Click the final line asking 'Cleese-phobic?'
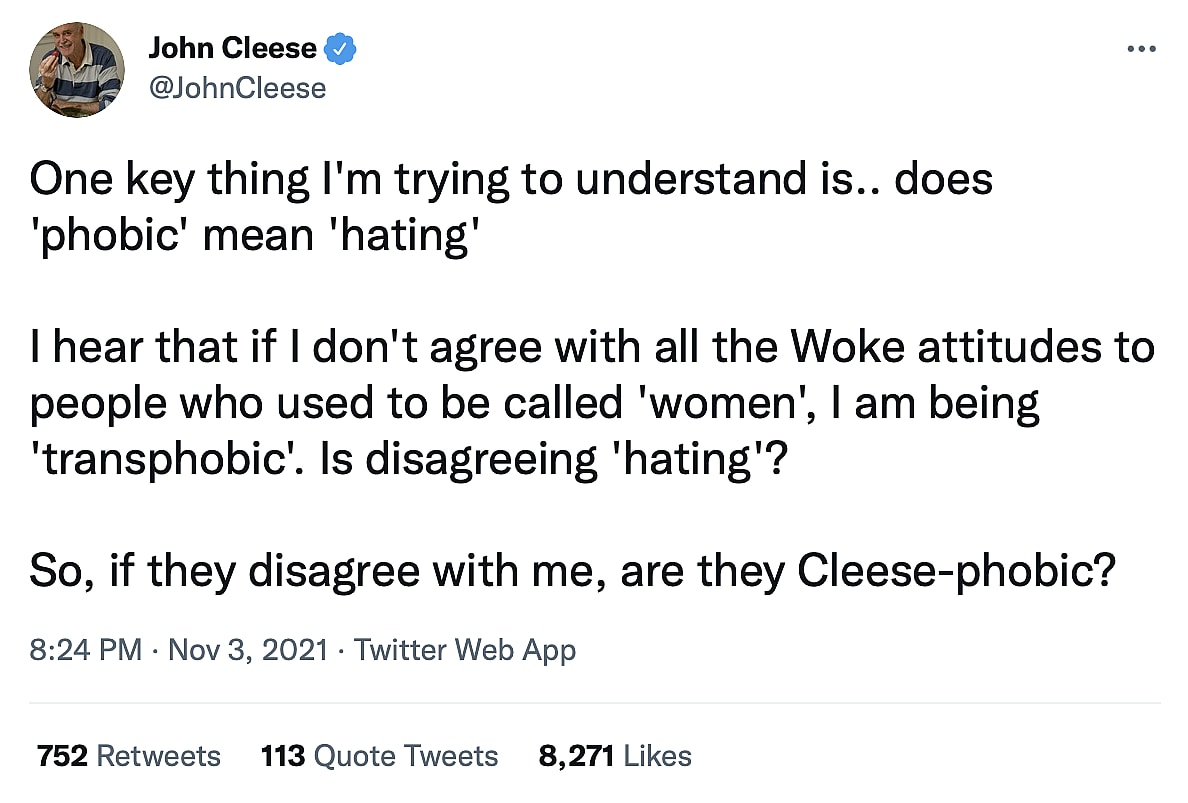Screen dimensions: 1188x803 [x=570, y=572]
